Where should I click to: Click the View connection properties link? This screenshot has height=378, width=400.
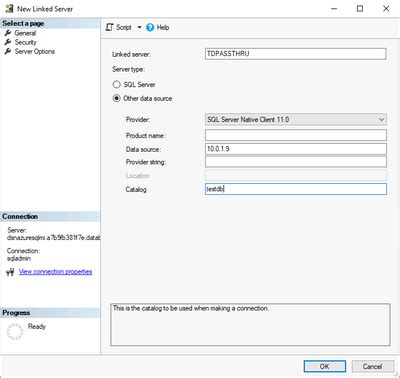[x=55, y=272]
